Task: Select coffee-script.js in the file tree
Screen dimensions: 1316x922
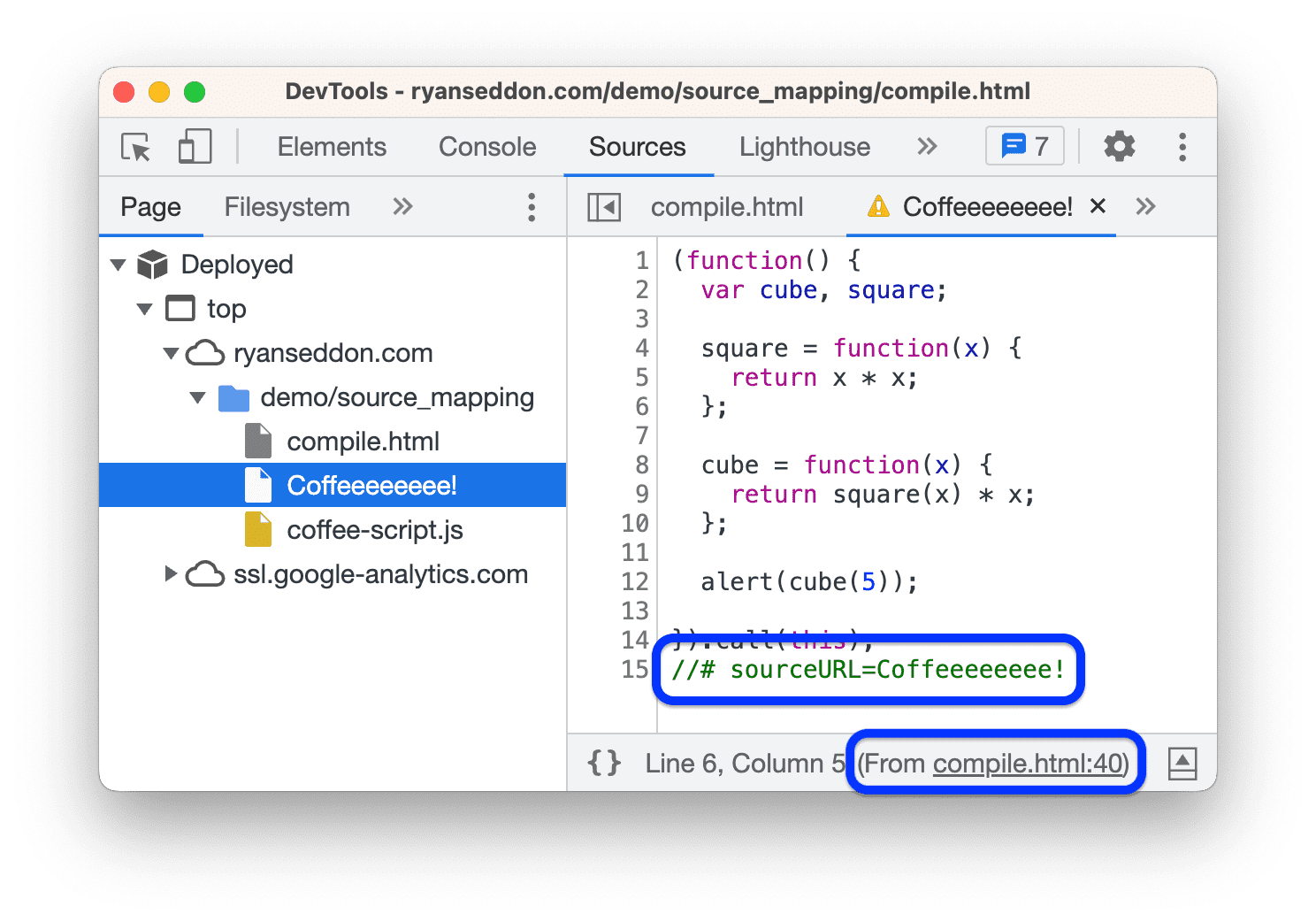Action: [375, 529]
